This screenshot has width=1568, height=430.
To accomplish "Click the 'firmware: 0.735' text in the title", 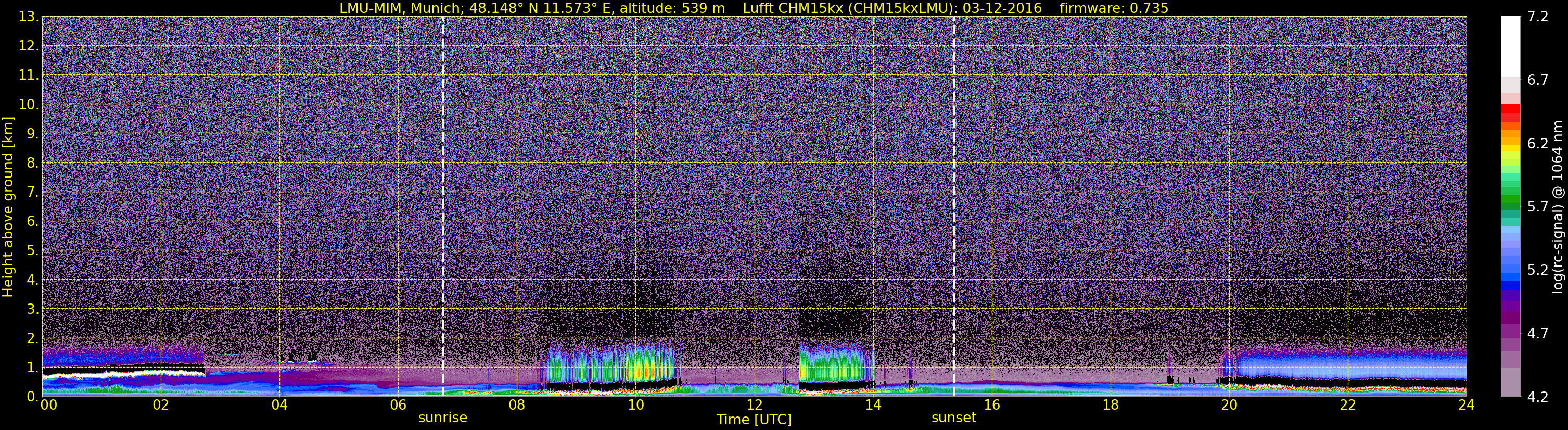I will point(1114,8).
